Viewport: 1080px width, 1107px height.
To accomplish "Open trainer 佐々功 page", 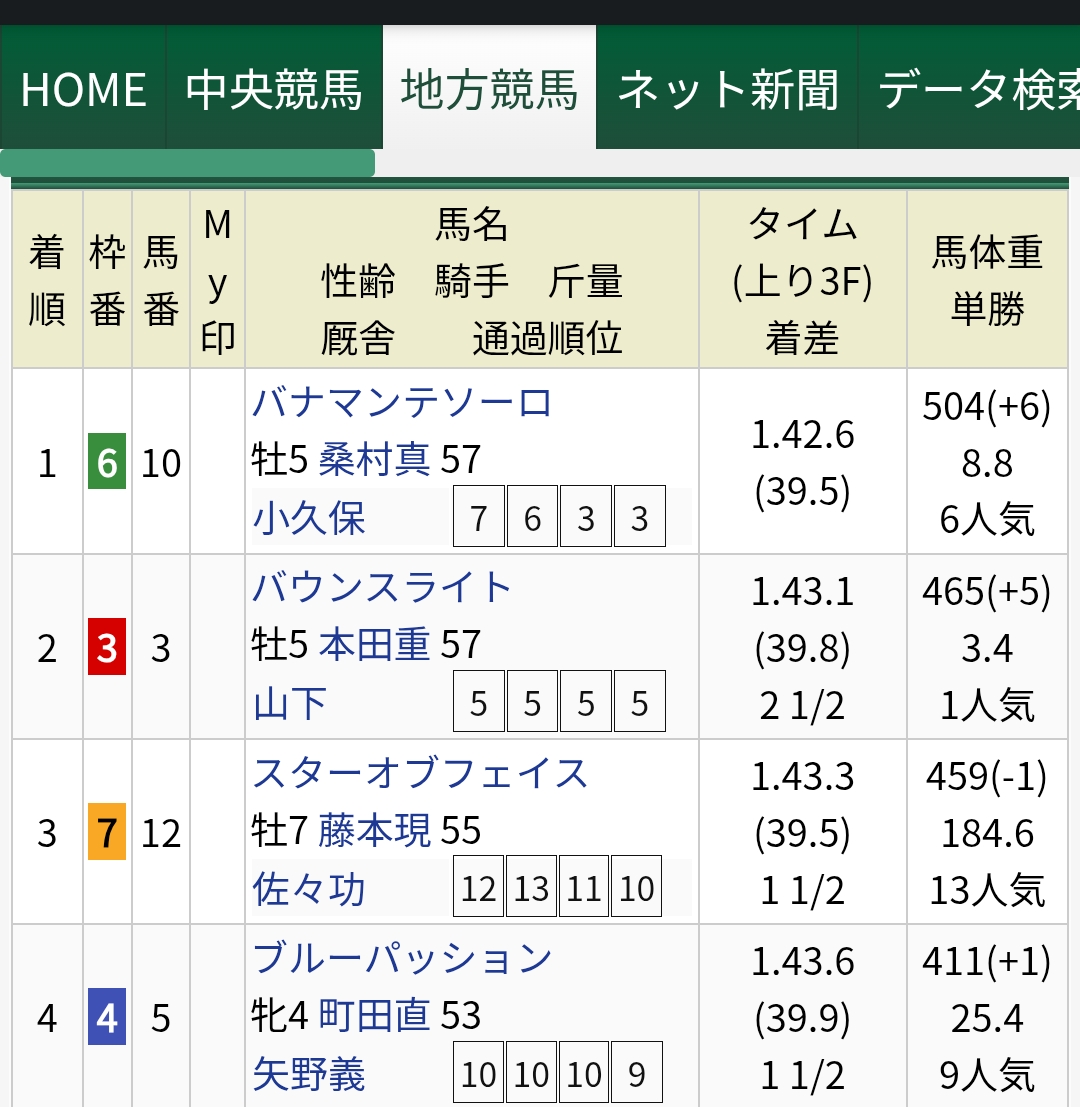I will coord(309,889).
